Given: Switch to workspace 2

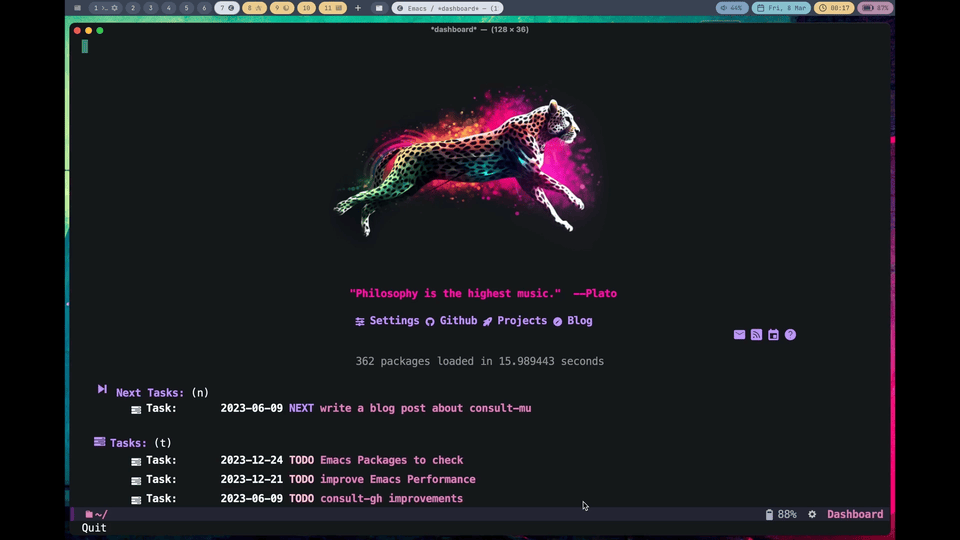Looking at the screenshot, I should click(x=133, y=8).
